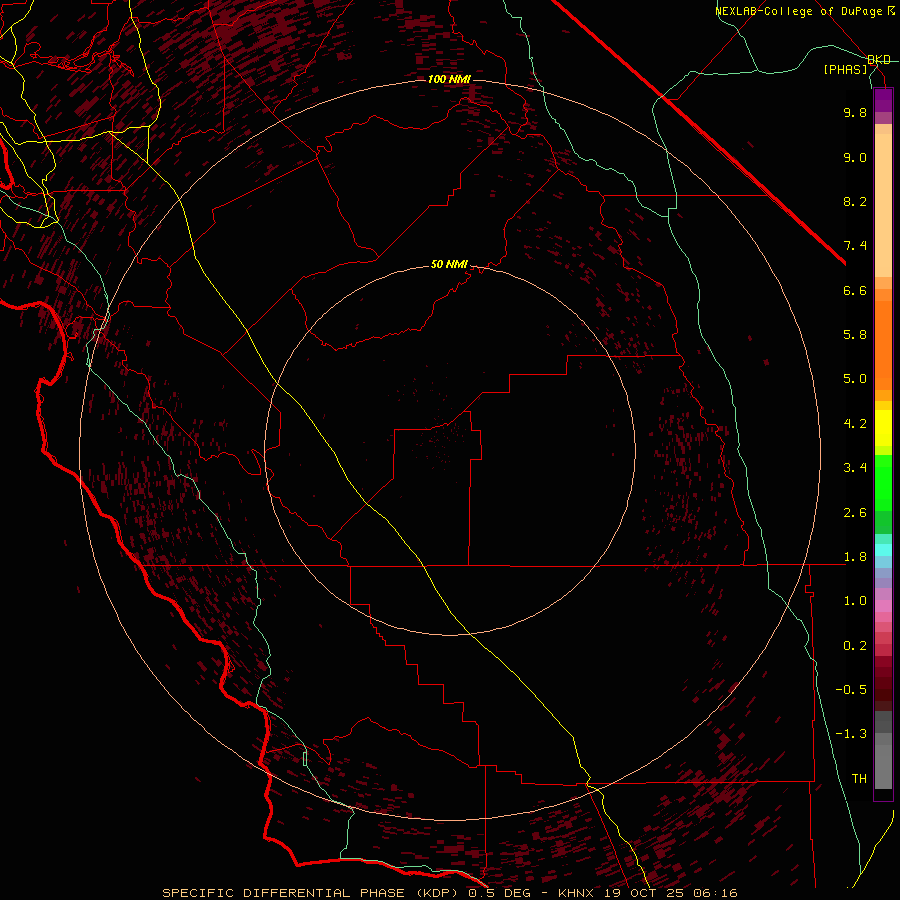Click the 50 NMI range ring label
Viewport: 900px width, 900px height.
pyautogui.click(x=449, y=264)
